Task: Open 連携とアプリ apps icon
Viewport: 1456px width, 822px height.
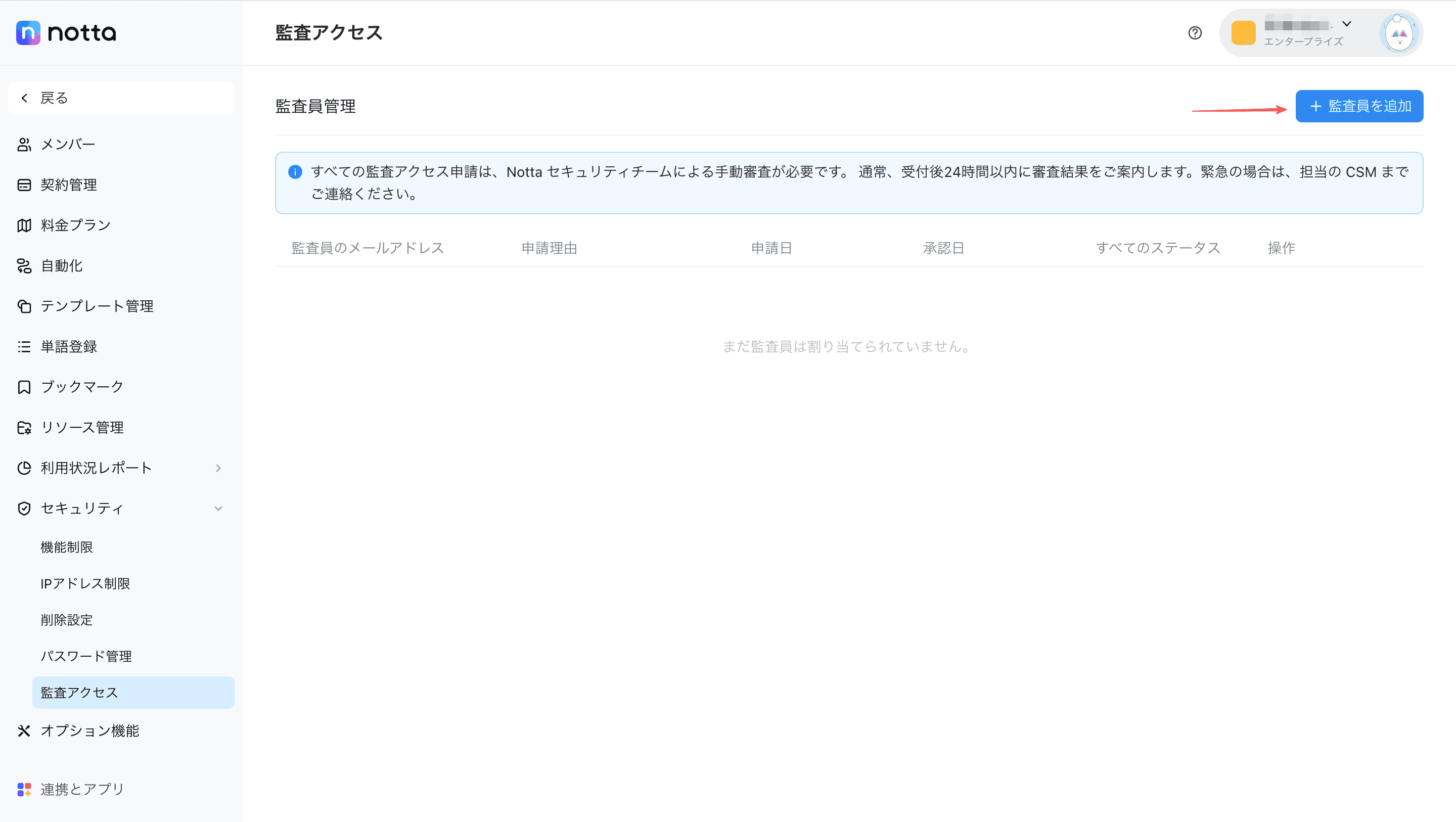Action: pyautogui.click(x=24, y=789)
